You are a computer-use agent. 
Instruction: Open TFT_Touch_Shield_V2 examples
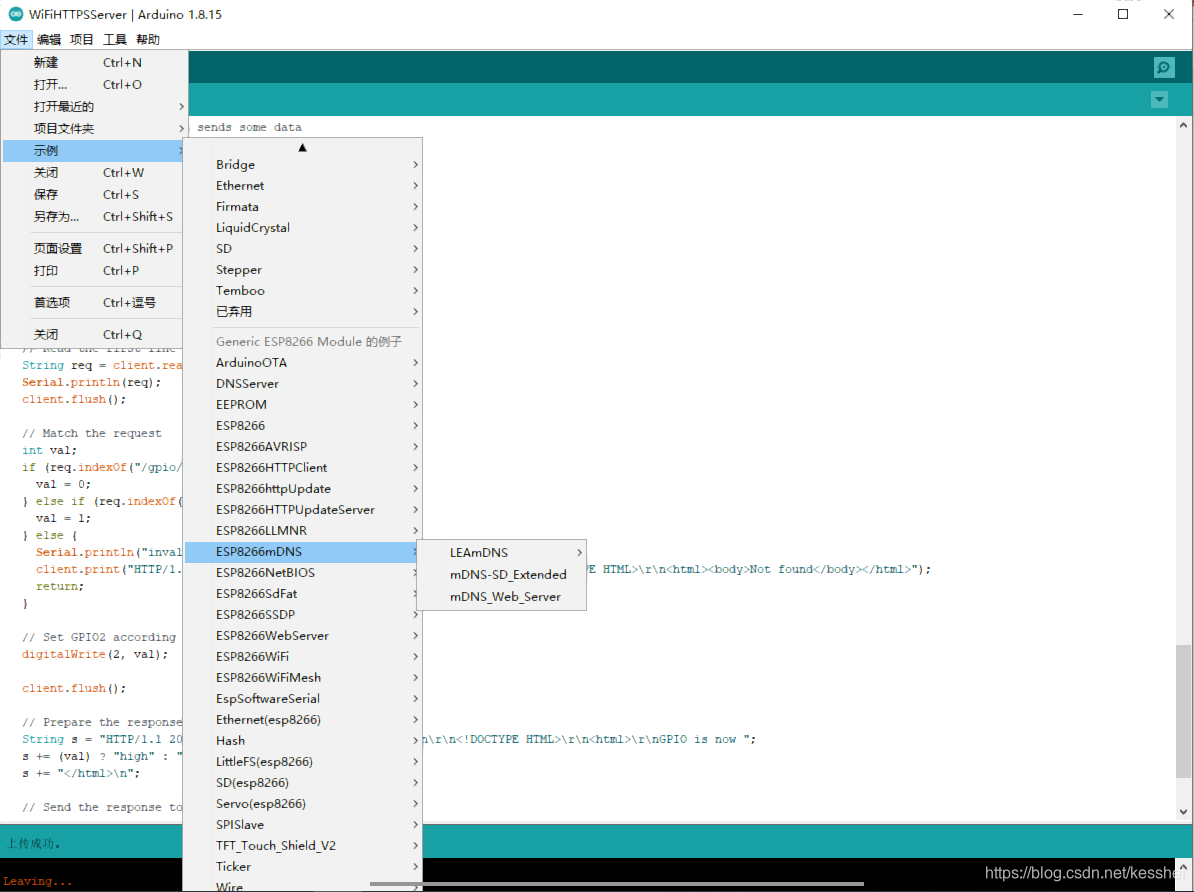[303, 846]
